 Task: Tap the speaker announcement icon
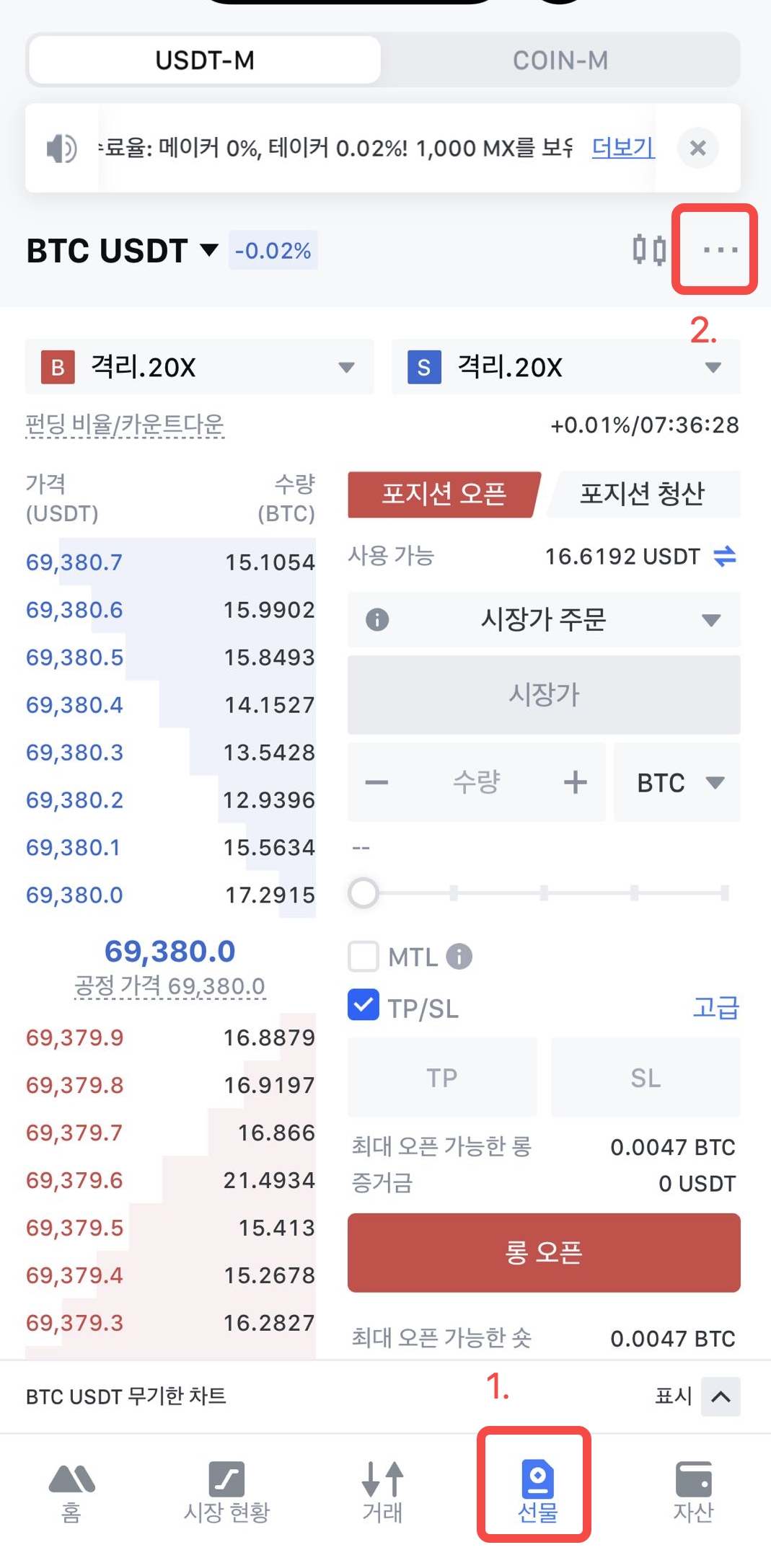[x=62, y=149]
